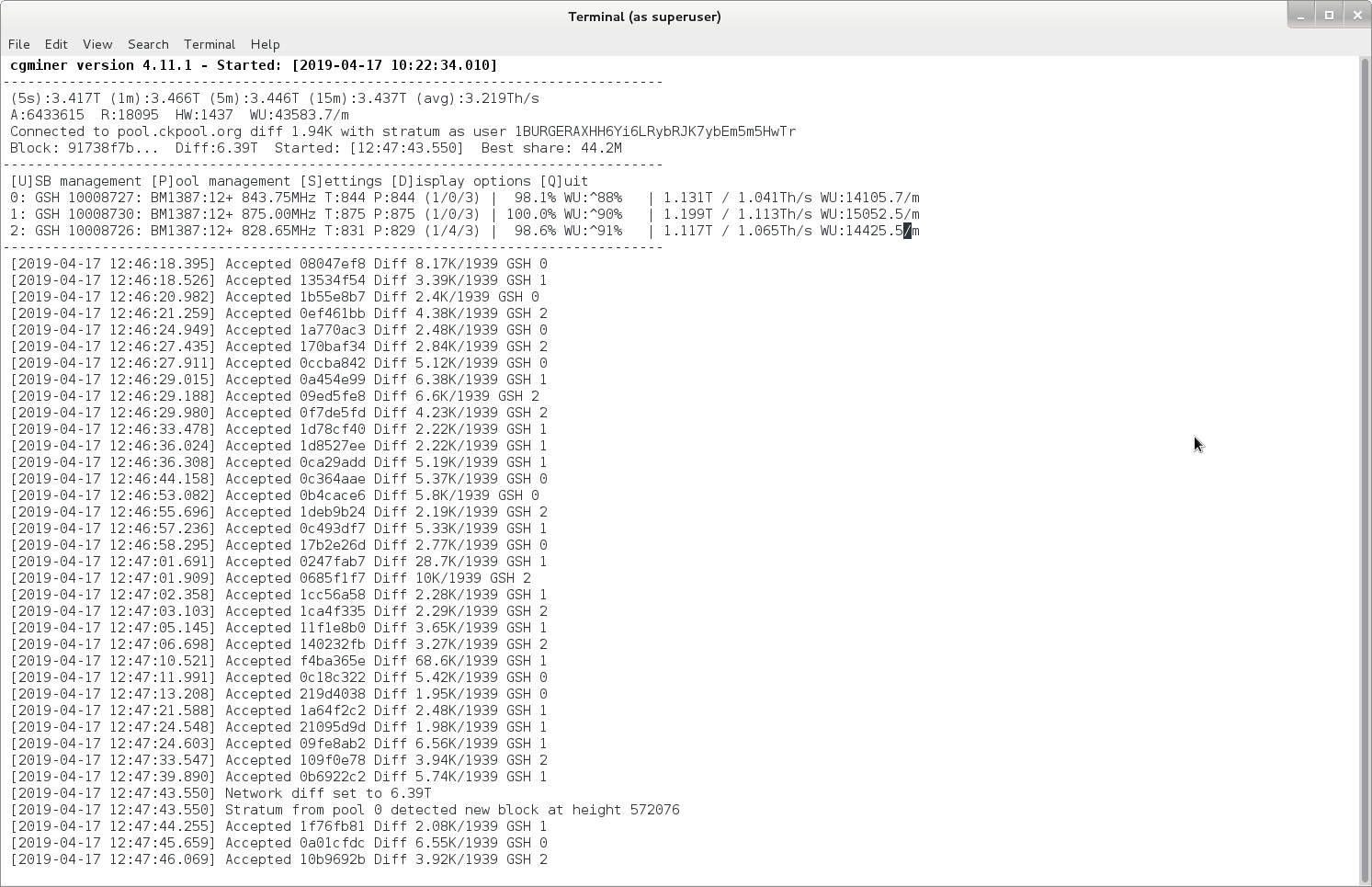Click 'Best share: 44.2M' text
Screen dimensions: 1372x887
551,148
